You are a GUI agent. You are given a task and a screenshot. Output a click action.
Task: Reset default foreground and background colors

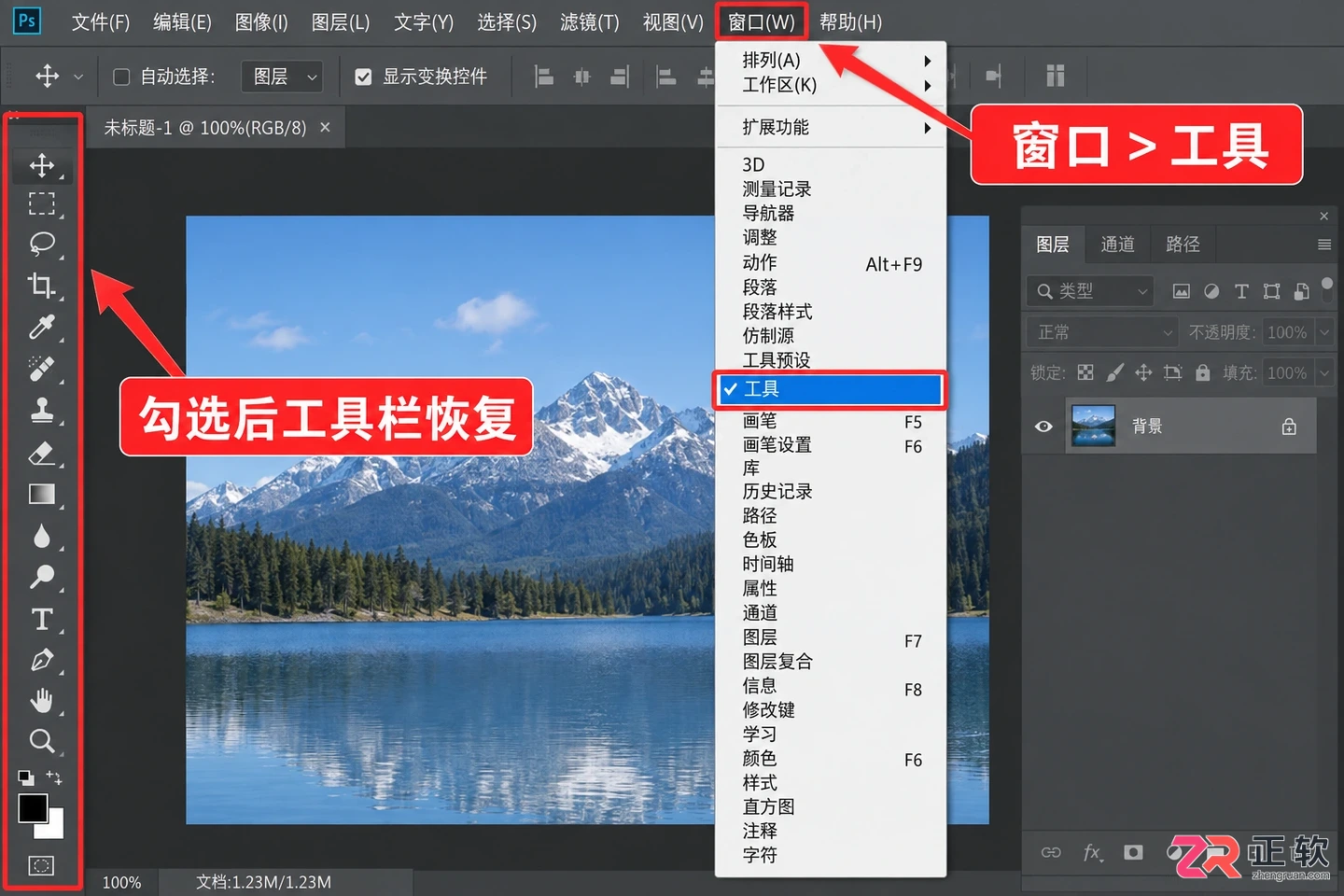26,777
